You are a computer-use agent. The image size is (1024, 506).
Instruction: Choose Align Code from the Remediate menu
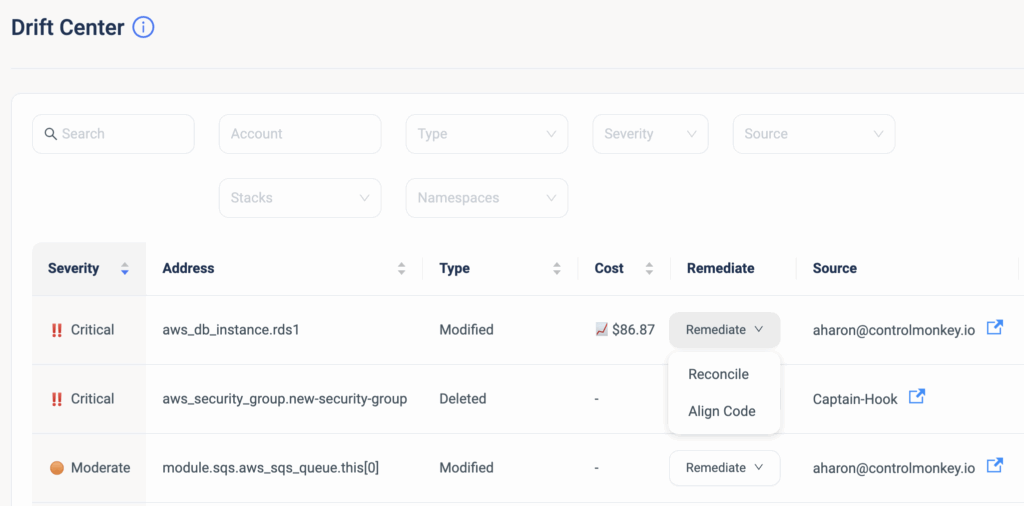tap(721, 411)
